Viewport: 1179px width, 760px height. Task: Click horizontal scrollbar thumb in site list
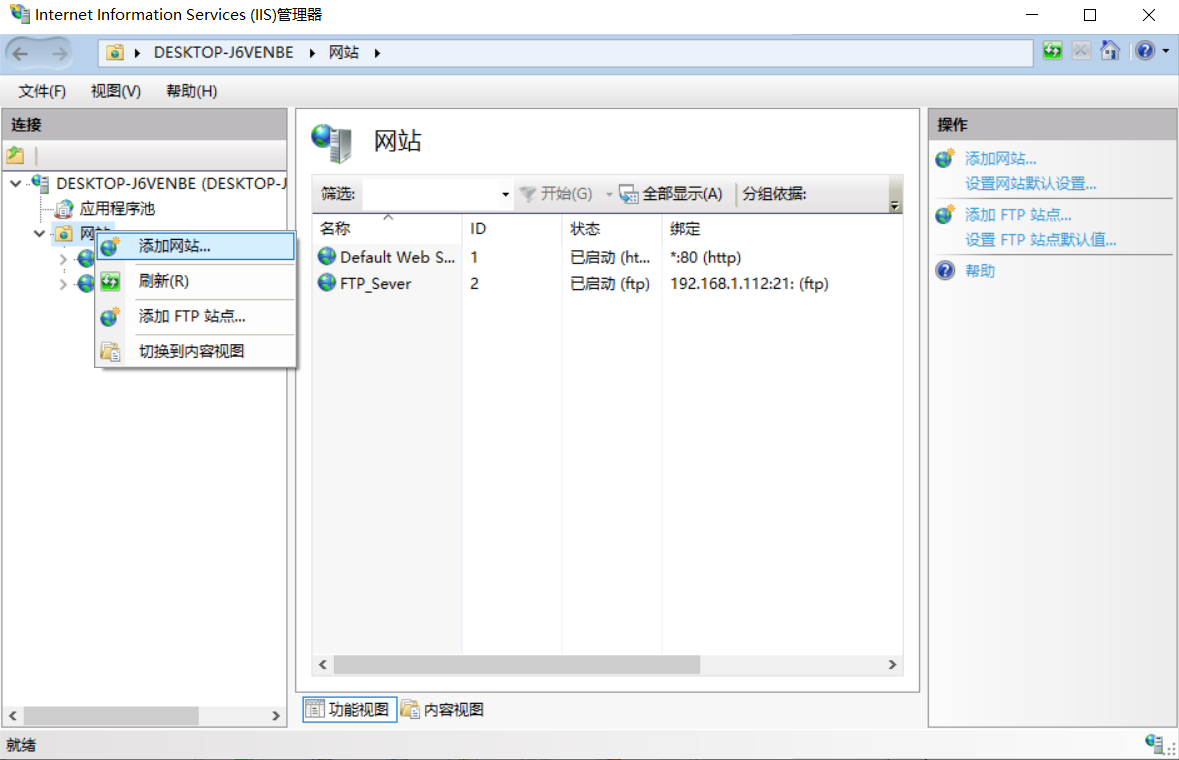(x=517, y=665)
